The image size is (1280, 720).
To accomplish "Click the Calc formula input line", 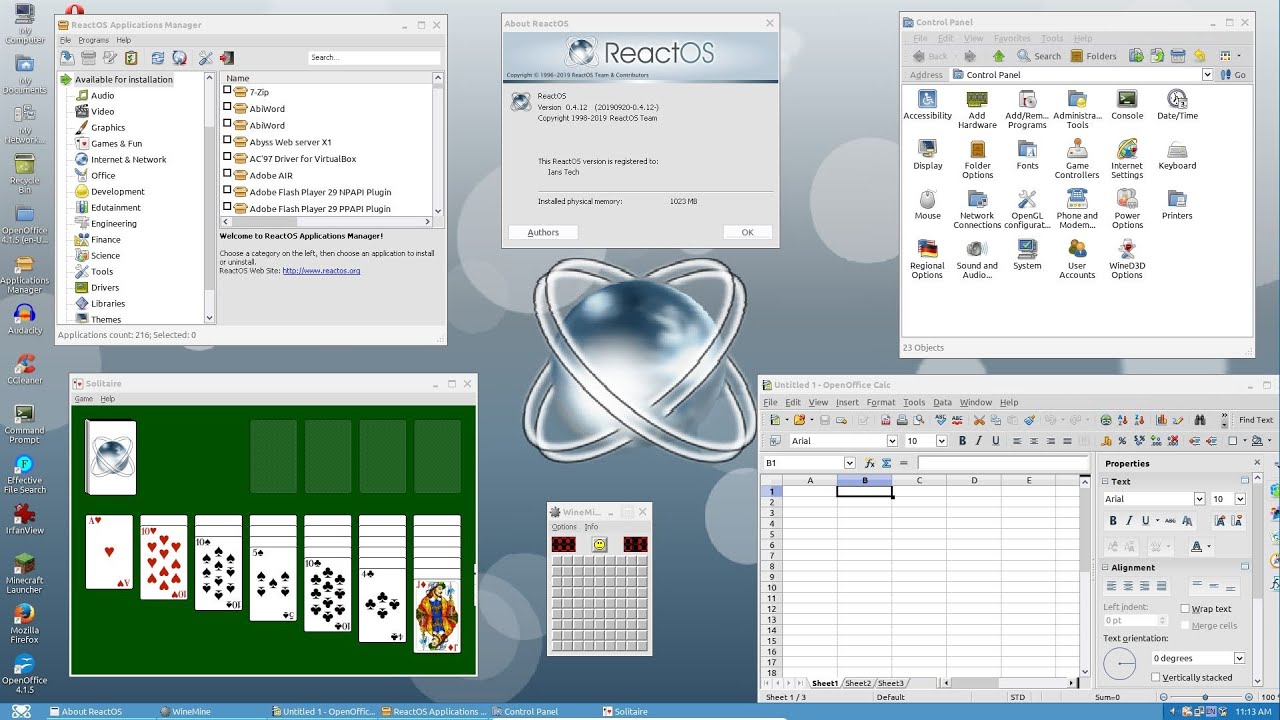I will click(x=1002, y=463).
